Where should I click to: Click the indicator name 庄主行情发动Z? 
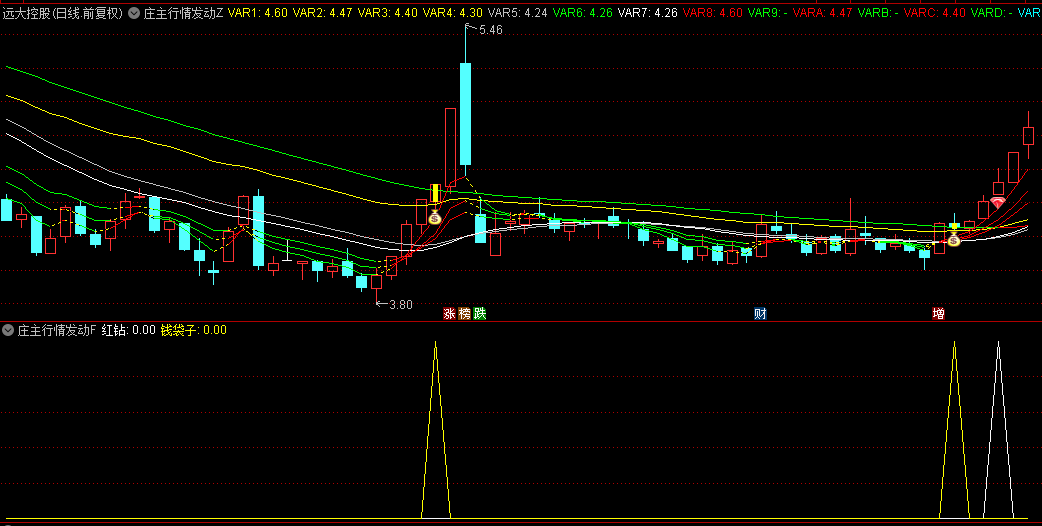tap(183, 13)
